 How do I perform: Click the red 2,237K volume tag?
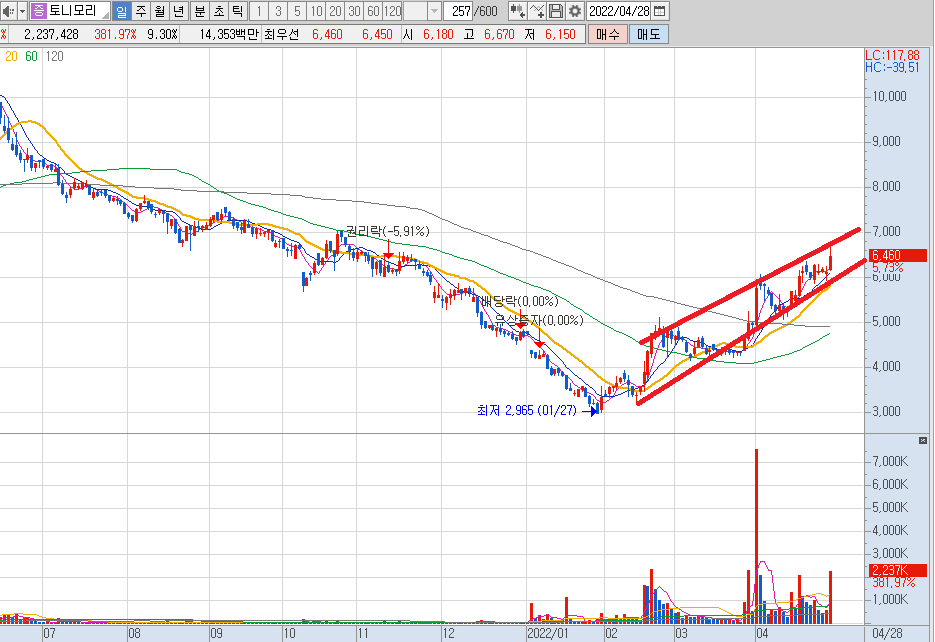[x=898, y=570]
